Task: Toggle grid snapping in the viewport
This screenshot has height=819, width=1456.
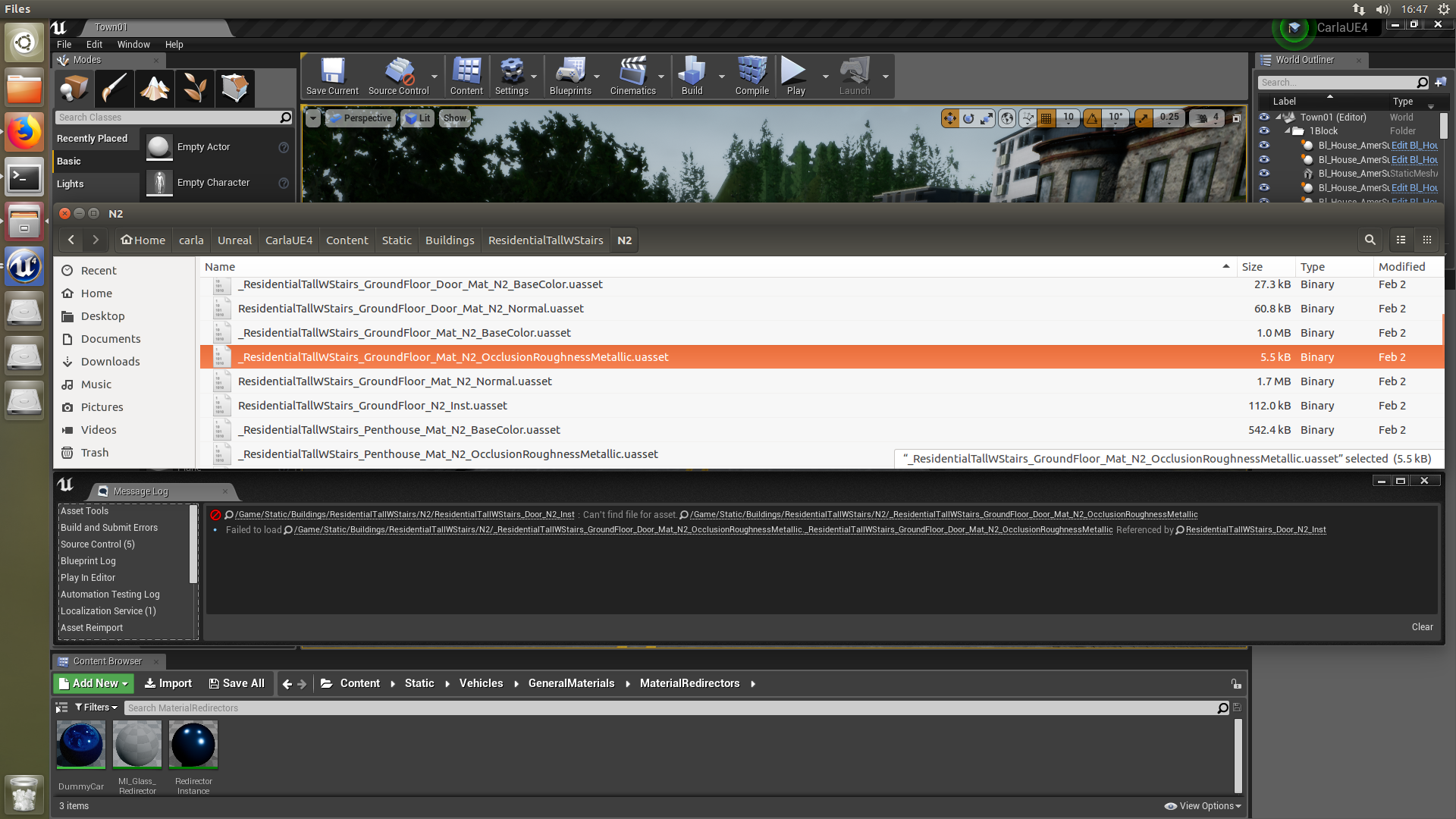Action: coord(1046,118)
